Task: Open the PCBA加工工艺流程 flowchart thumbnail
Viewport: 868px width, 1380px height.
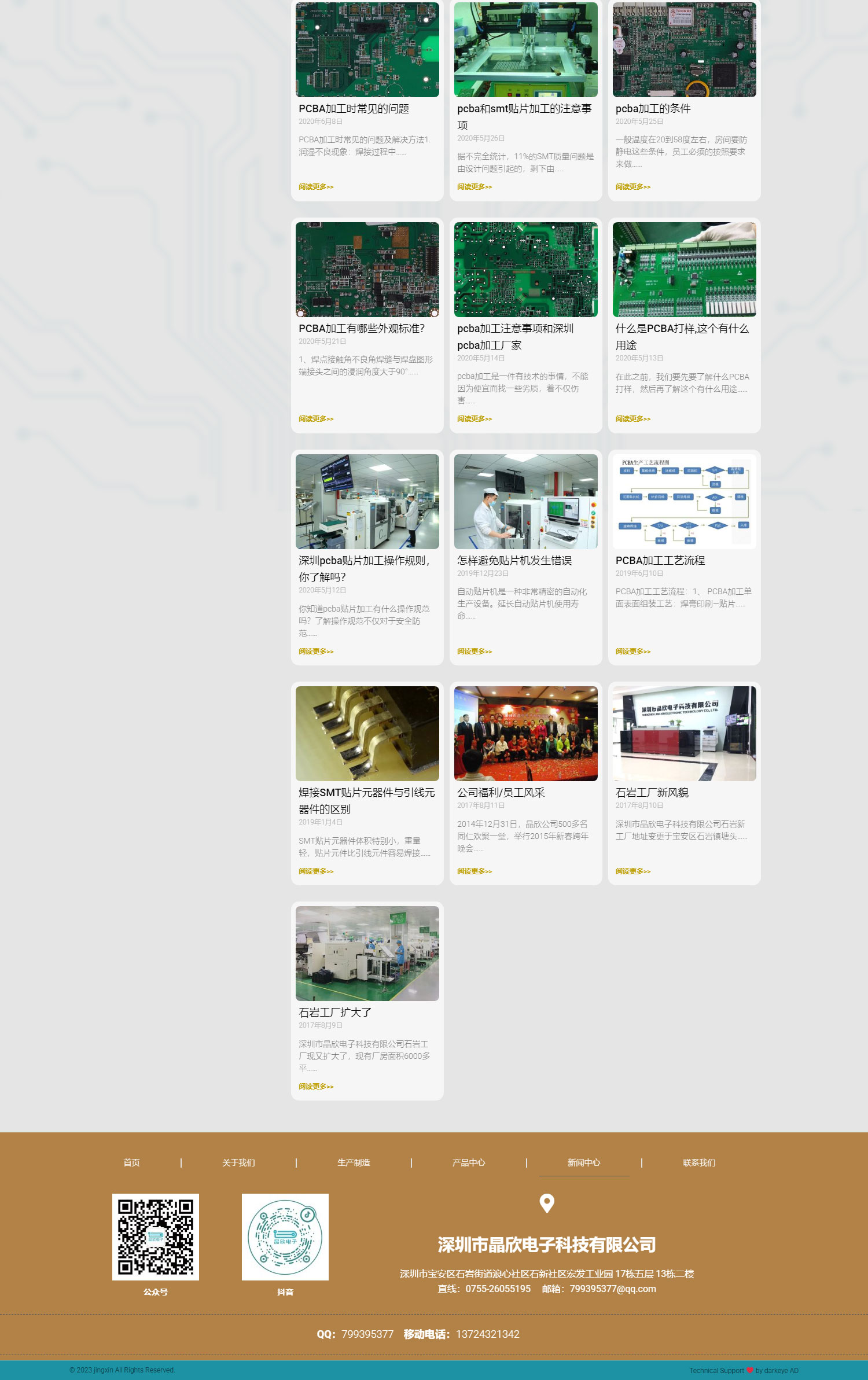Action: [x=684, y=502]
